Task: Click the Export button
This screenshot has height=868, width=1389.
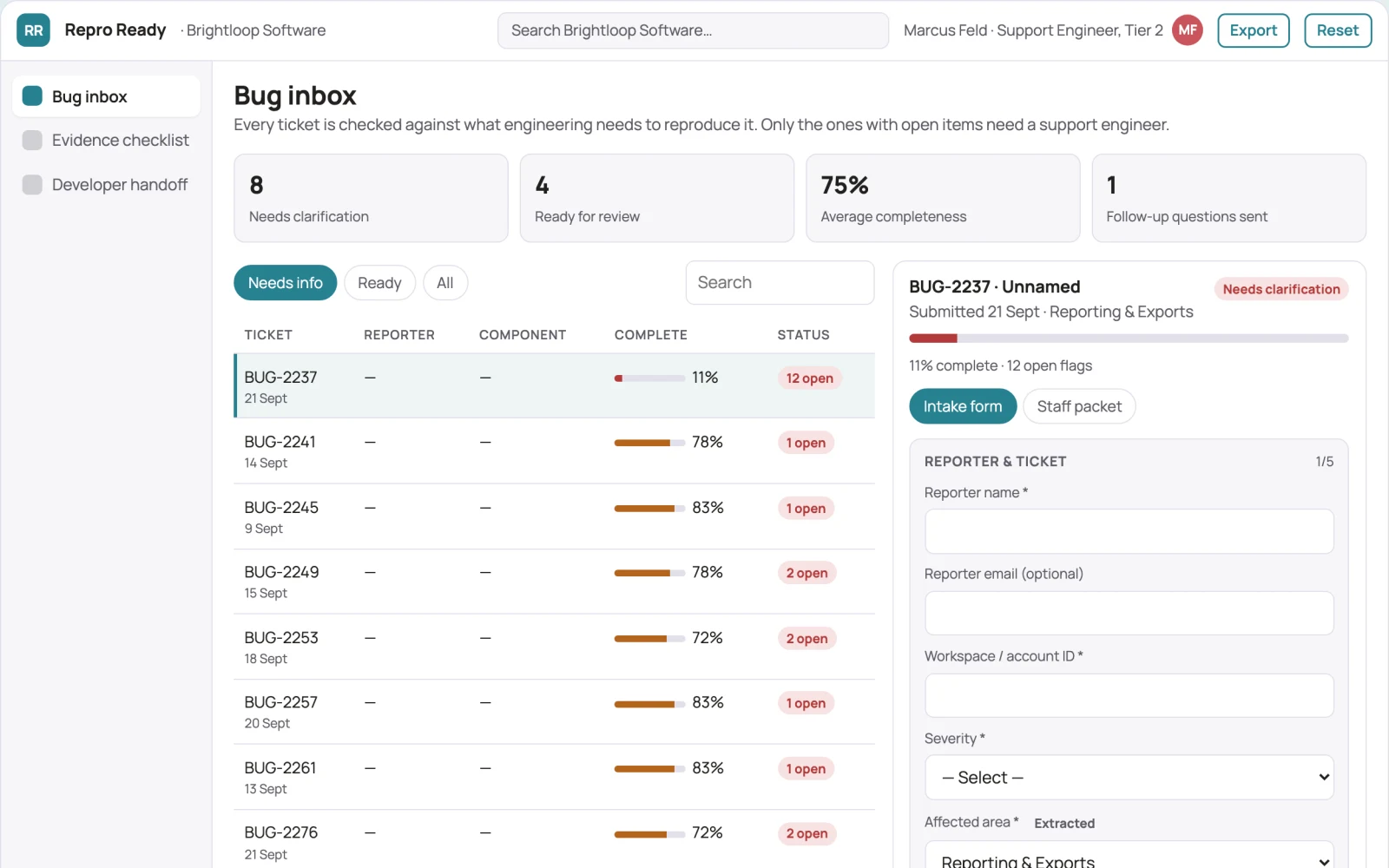Action: 1253,30
